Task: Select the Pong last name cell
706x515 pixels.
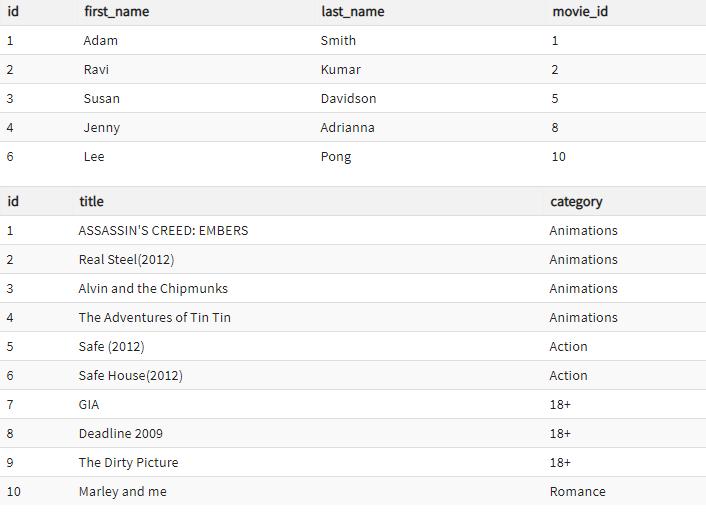Action: [x=335, y=156]
